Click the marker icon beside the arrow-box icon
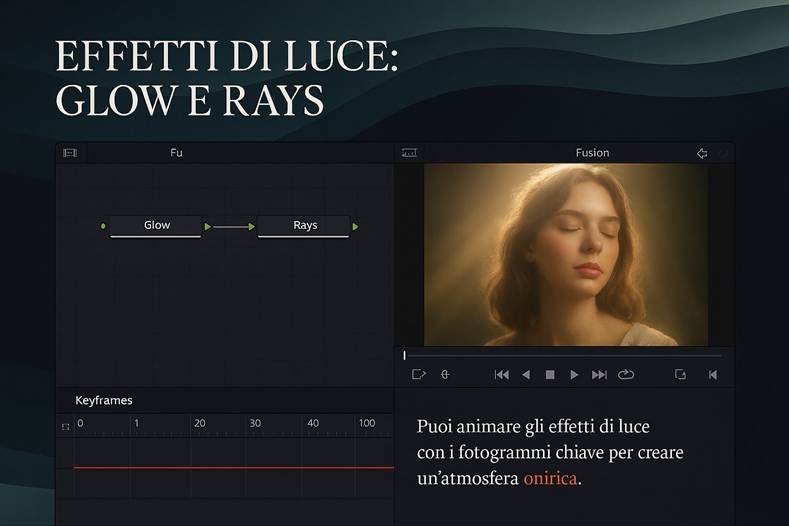This screenshot has width=789, height=526. pyautogui.click(x=445, y=375)
